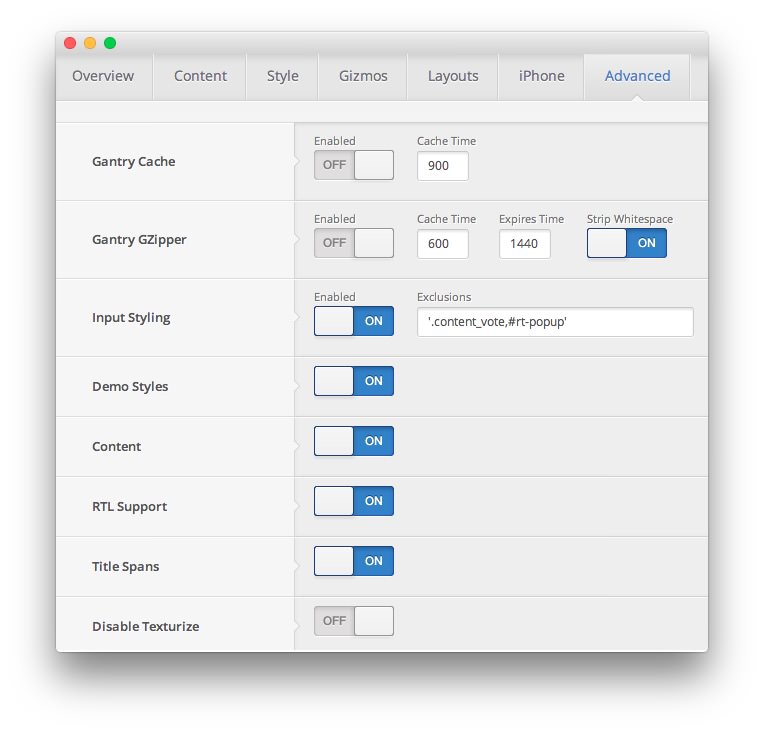Click GZipper Cache Time field showing 600
764x732 pixels.
(x=442, y=244)
